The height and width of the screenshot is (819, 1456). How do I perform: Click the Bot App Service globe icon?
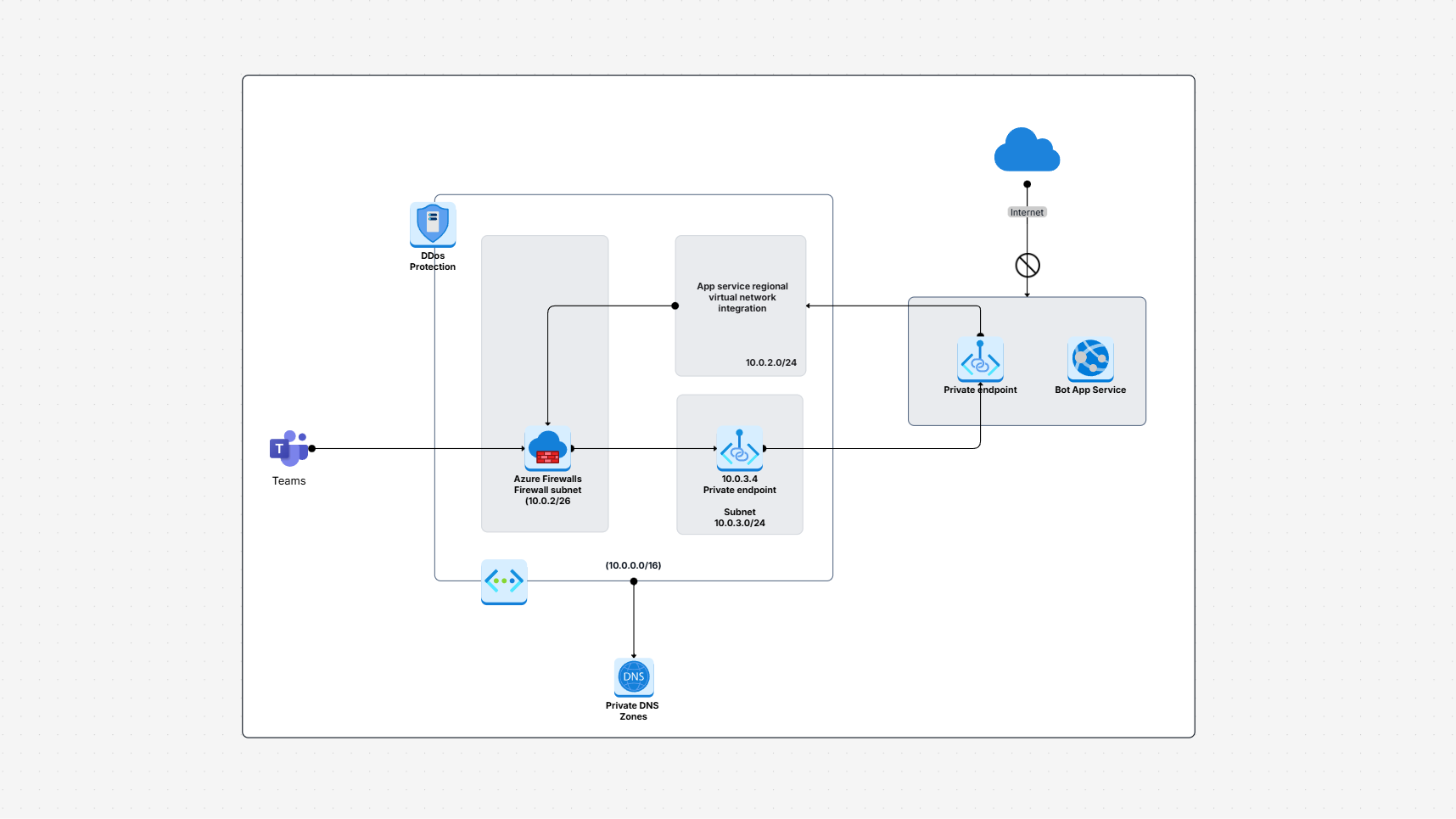point(1090,360)
